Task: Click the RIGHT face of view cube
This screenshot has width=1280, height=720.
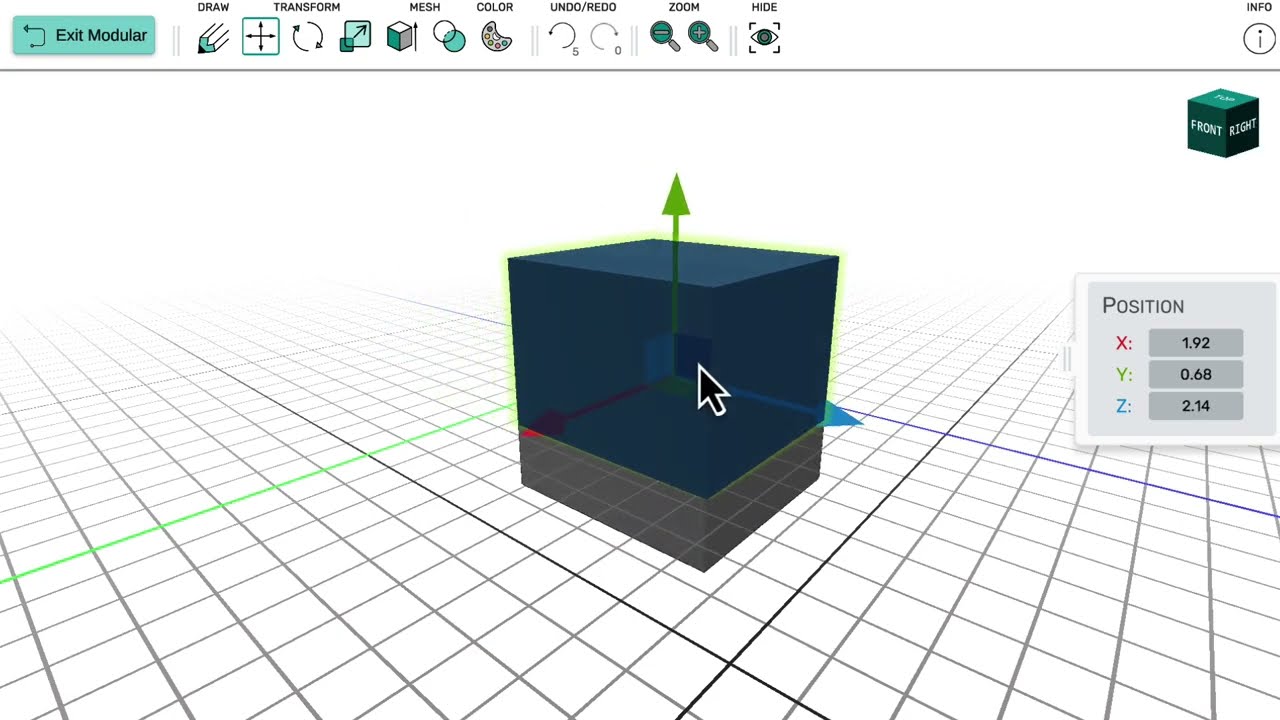Action: coord(1243,129)
